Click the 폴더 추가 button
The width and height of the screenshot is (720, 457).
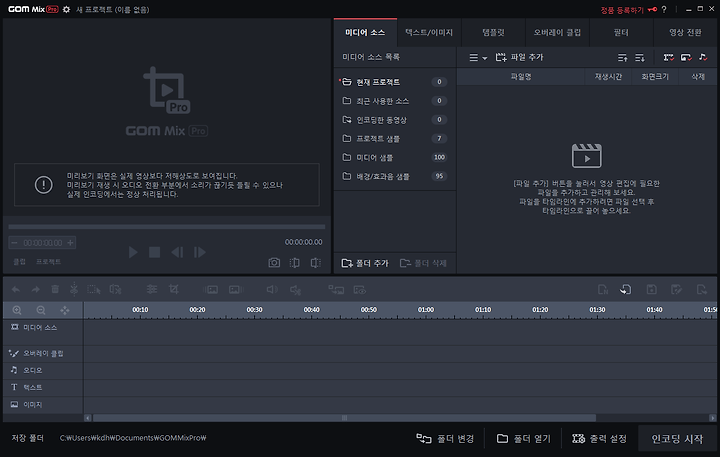tap(365, 263)
